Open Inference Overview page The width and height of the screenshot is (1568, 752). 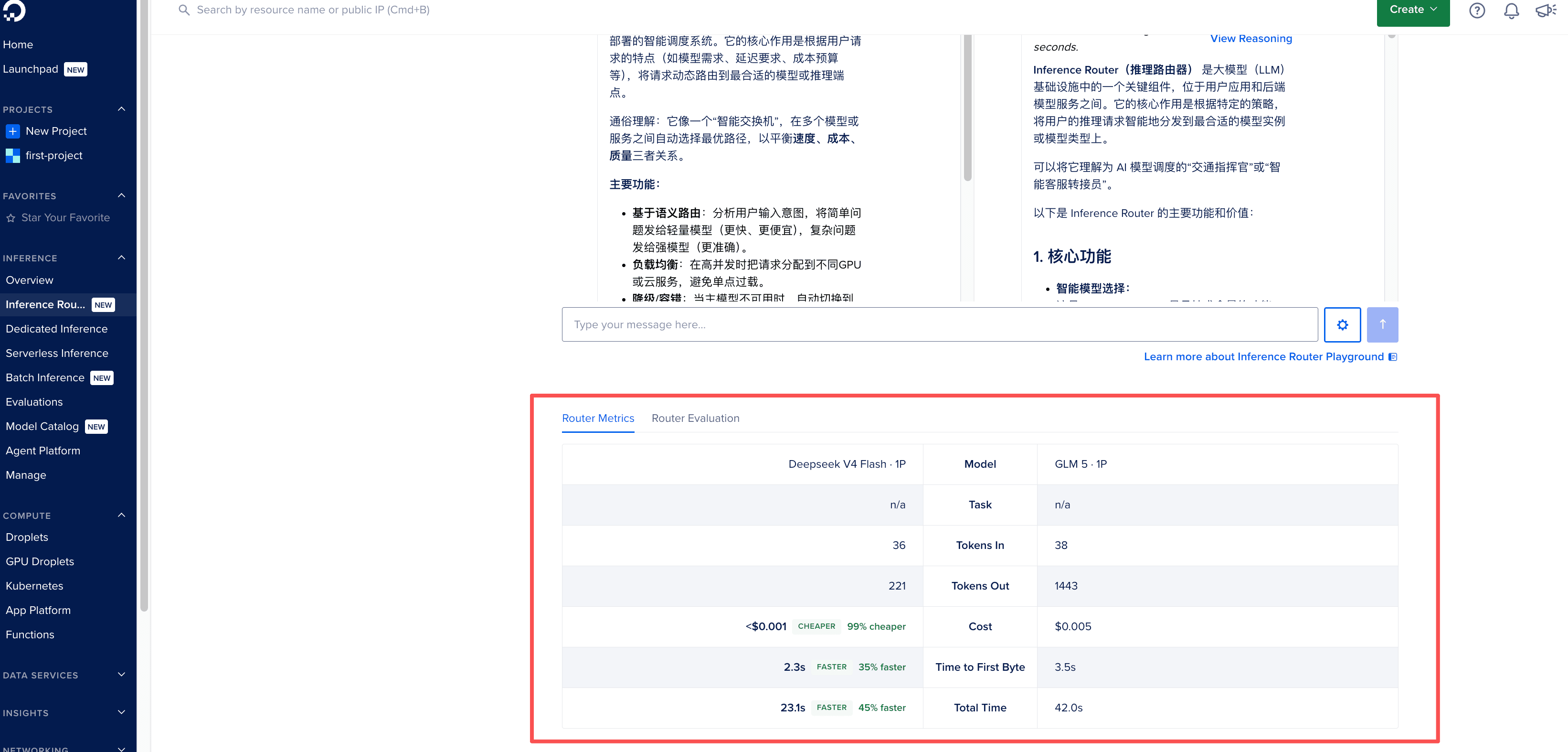point(29,280)
